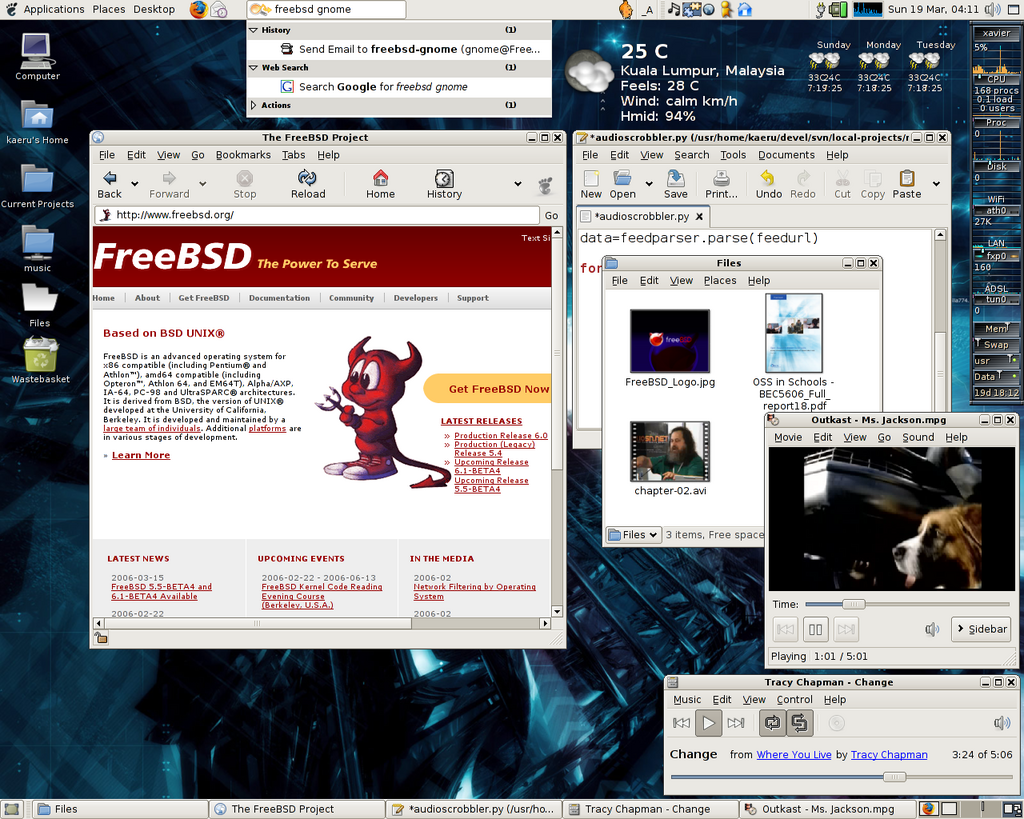This screenshot has width=1024, height=819.
Task: Click the music player volume icon
Action: pyautogui.click(x=1001, y=723)
